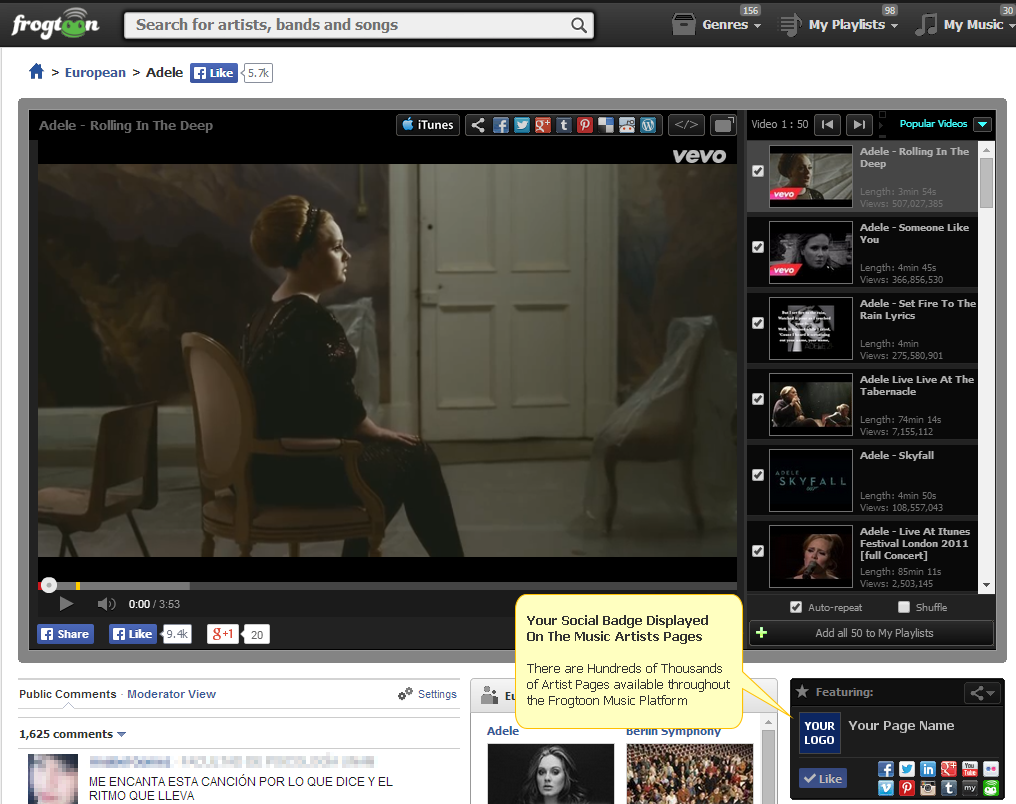Enable the Shuffle checkbox
Image resolution: width=1016 pixels, height=804 pixels.
904,607
